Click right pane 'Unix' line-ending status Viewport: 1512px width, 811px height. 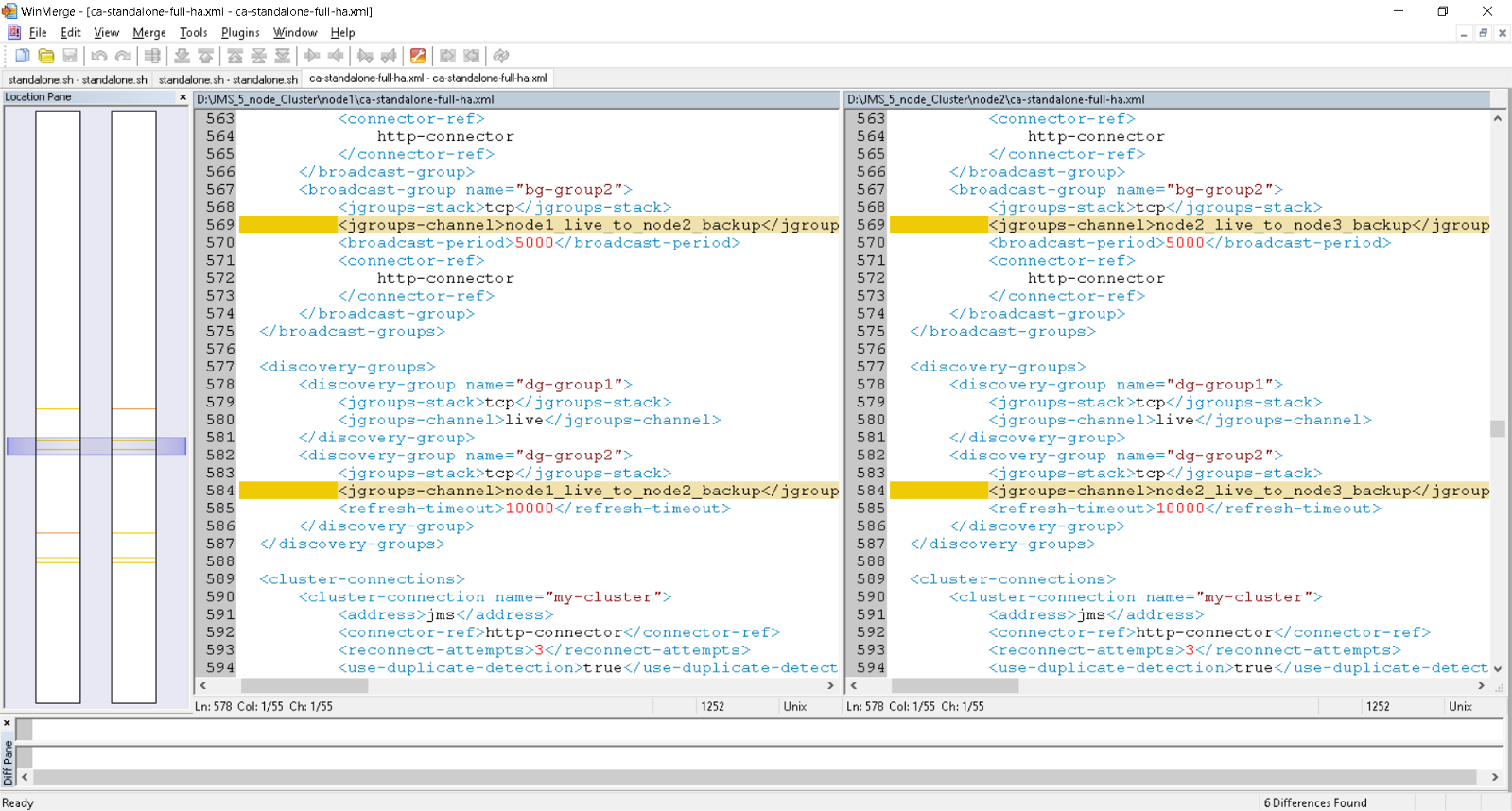coord(1460,707)
